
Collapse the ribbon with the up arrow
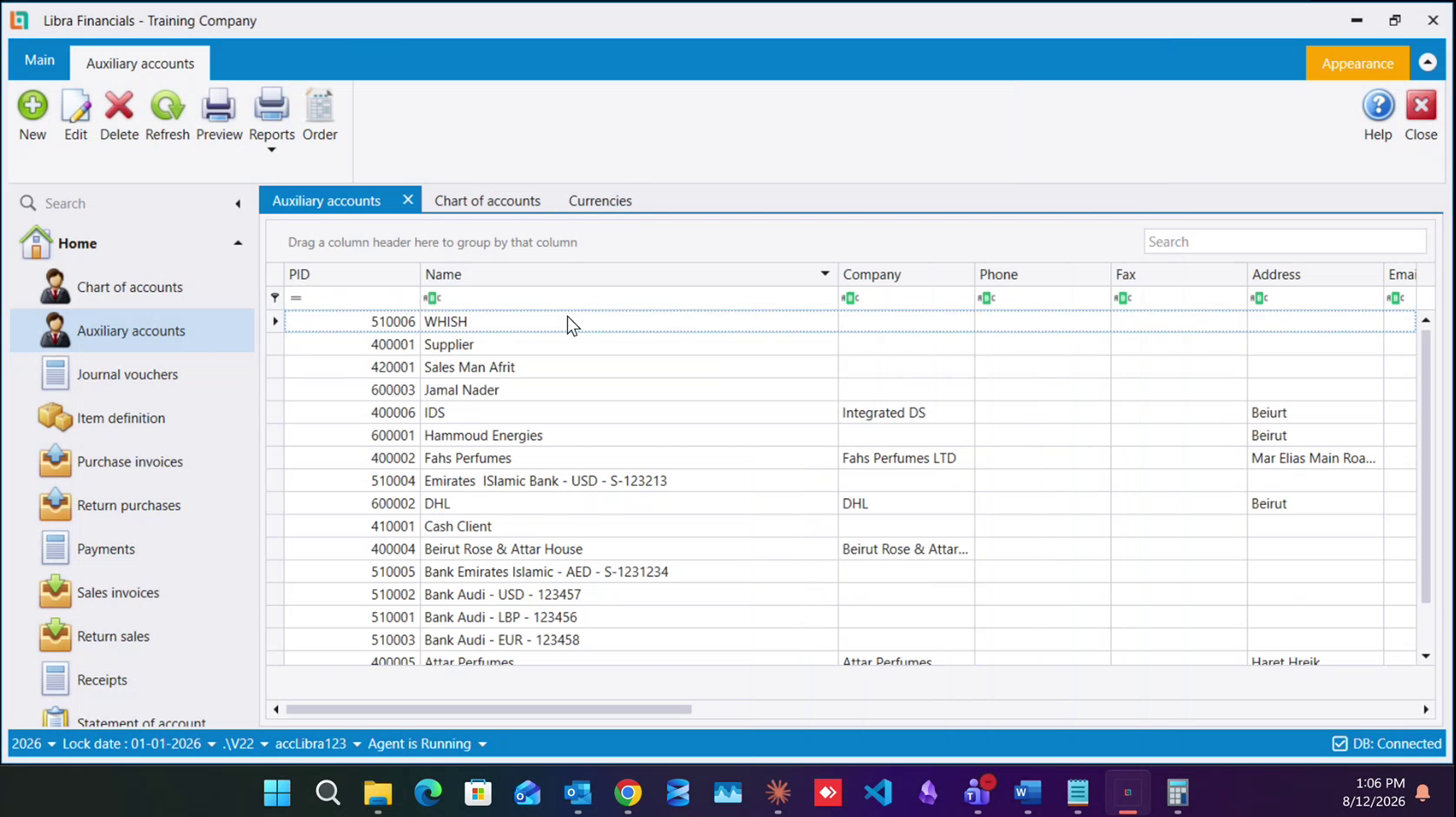pyautogui.click(x=1427, y=63)
